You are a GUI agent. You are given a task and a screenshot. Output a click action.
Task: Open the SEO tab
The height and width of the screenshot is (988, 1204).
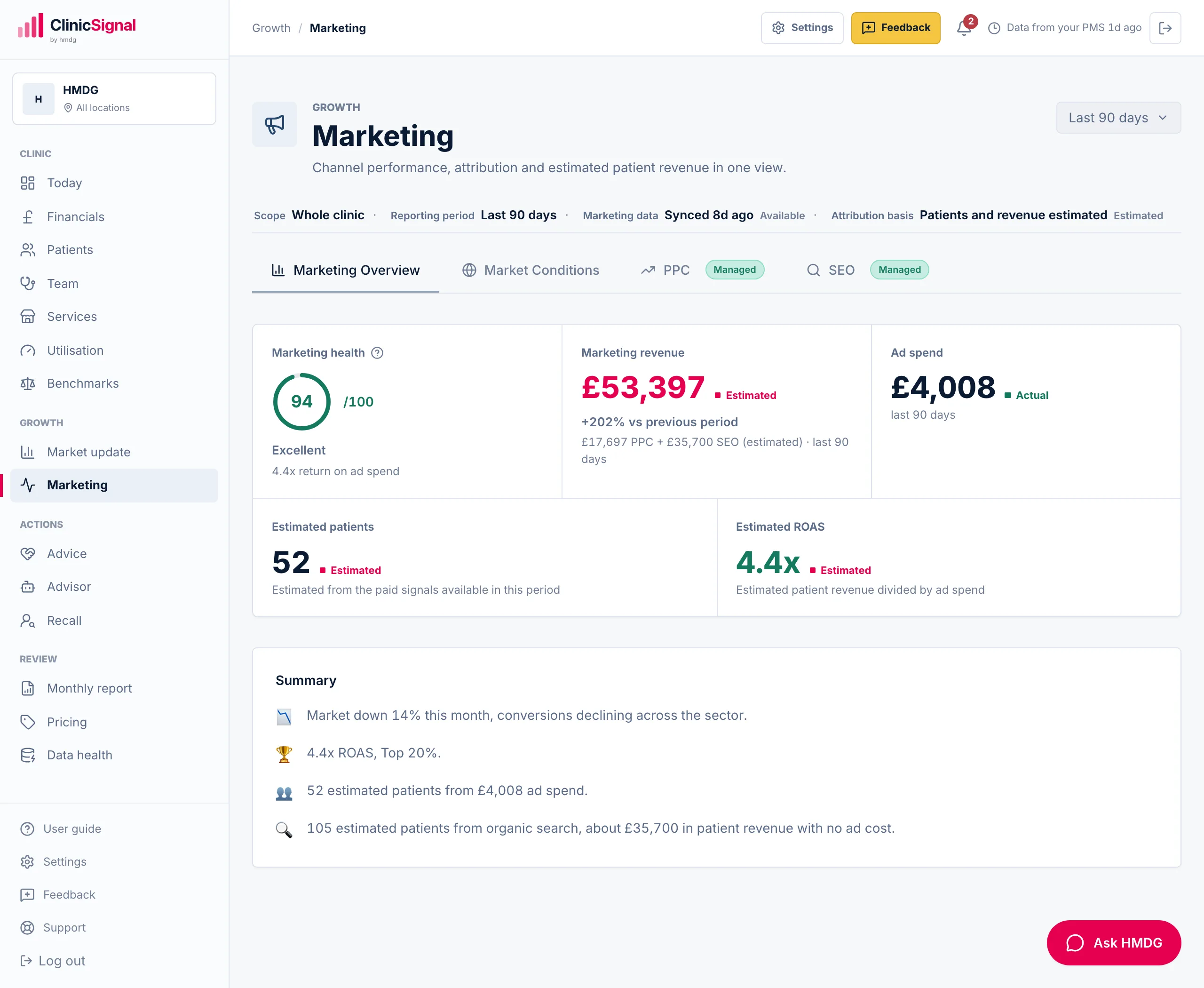click(831, 271)
